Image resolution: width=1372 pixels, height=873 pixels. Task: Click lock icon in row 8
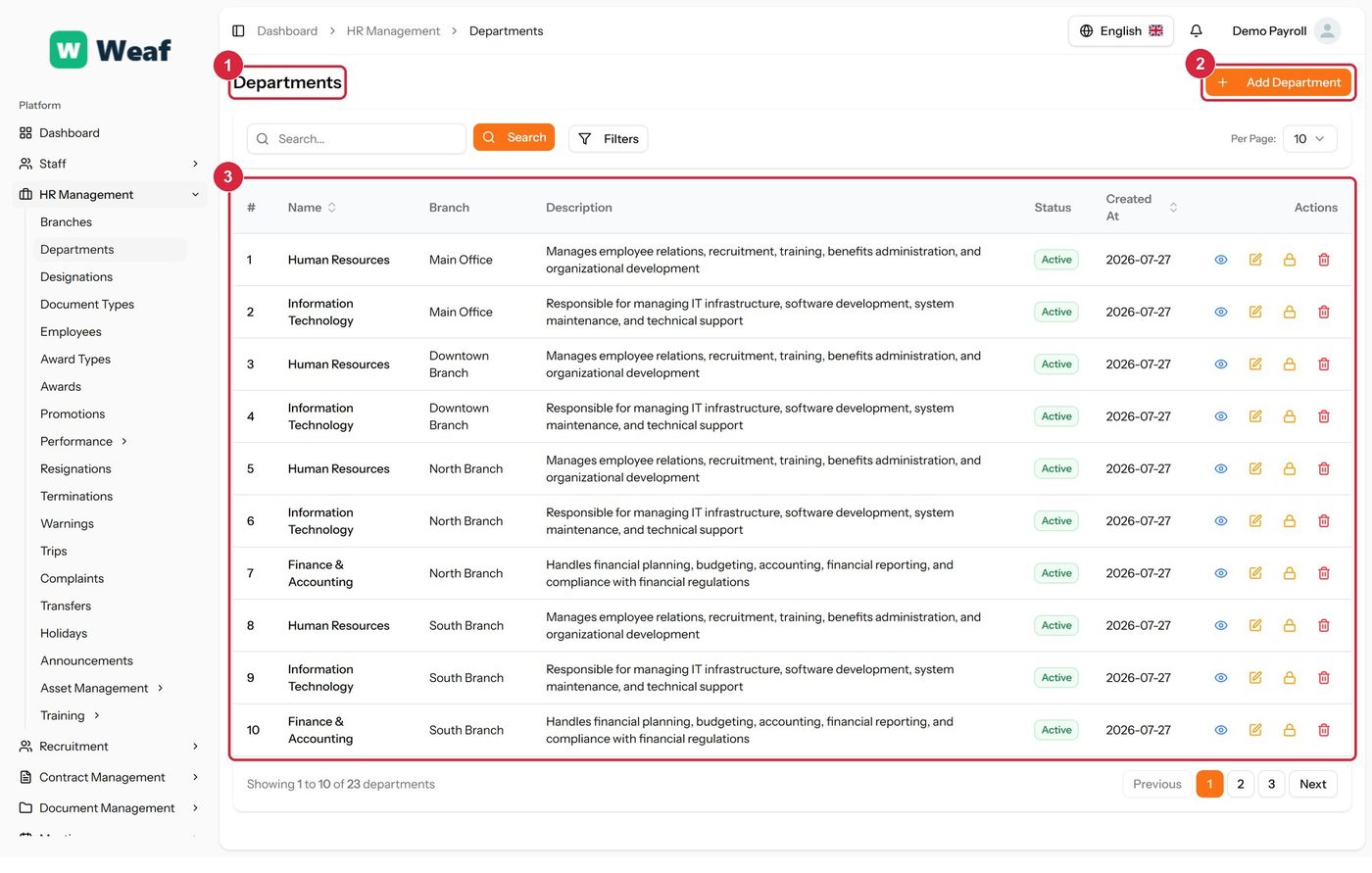coord(1290,625)
